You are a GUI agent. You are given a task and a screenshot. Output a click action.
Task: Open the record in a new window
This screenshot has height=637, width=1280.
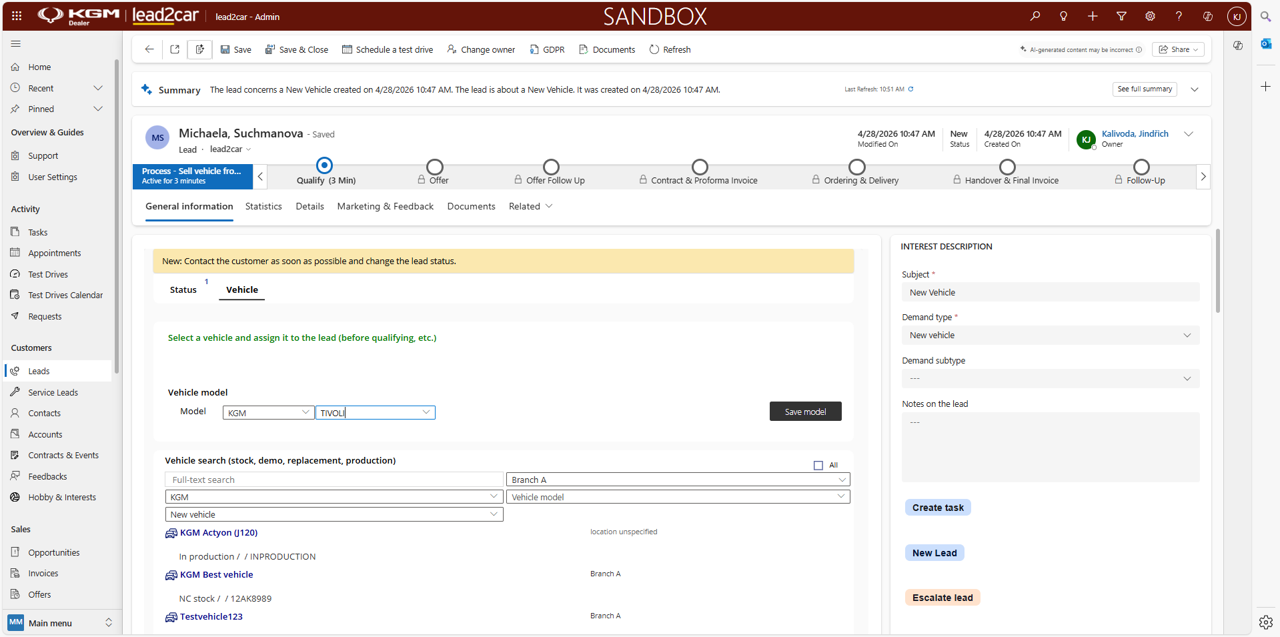[175, 49]
